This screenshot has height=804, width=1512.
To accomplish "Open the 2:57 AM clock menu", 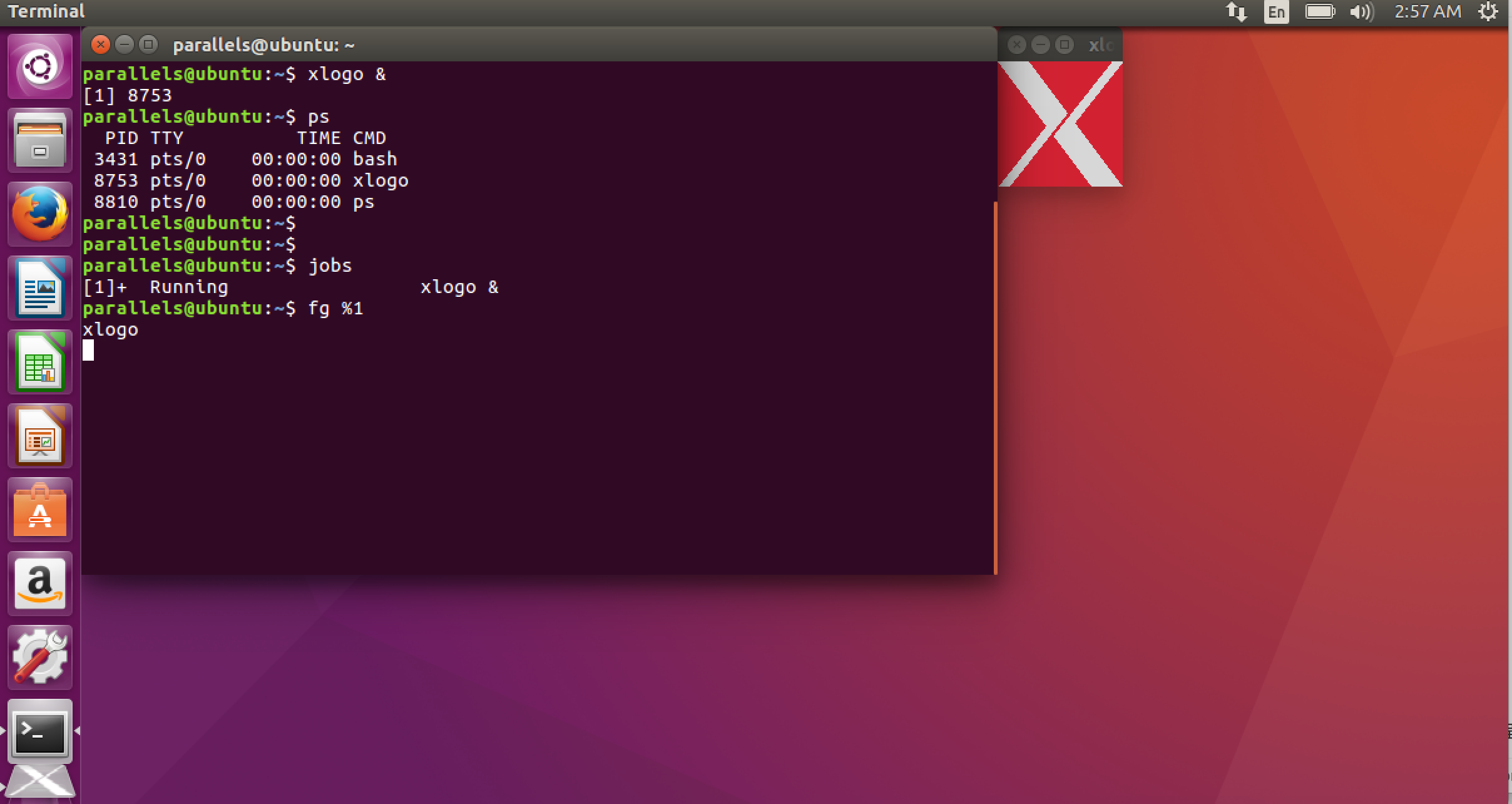I will (x=1428, y=12).
